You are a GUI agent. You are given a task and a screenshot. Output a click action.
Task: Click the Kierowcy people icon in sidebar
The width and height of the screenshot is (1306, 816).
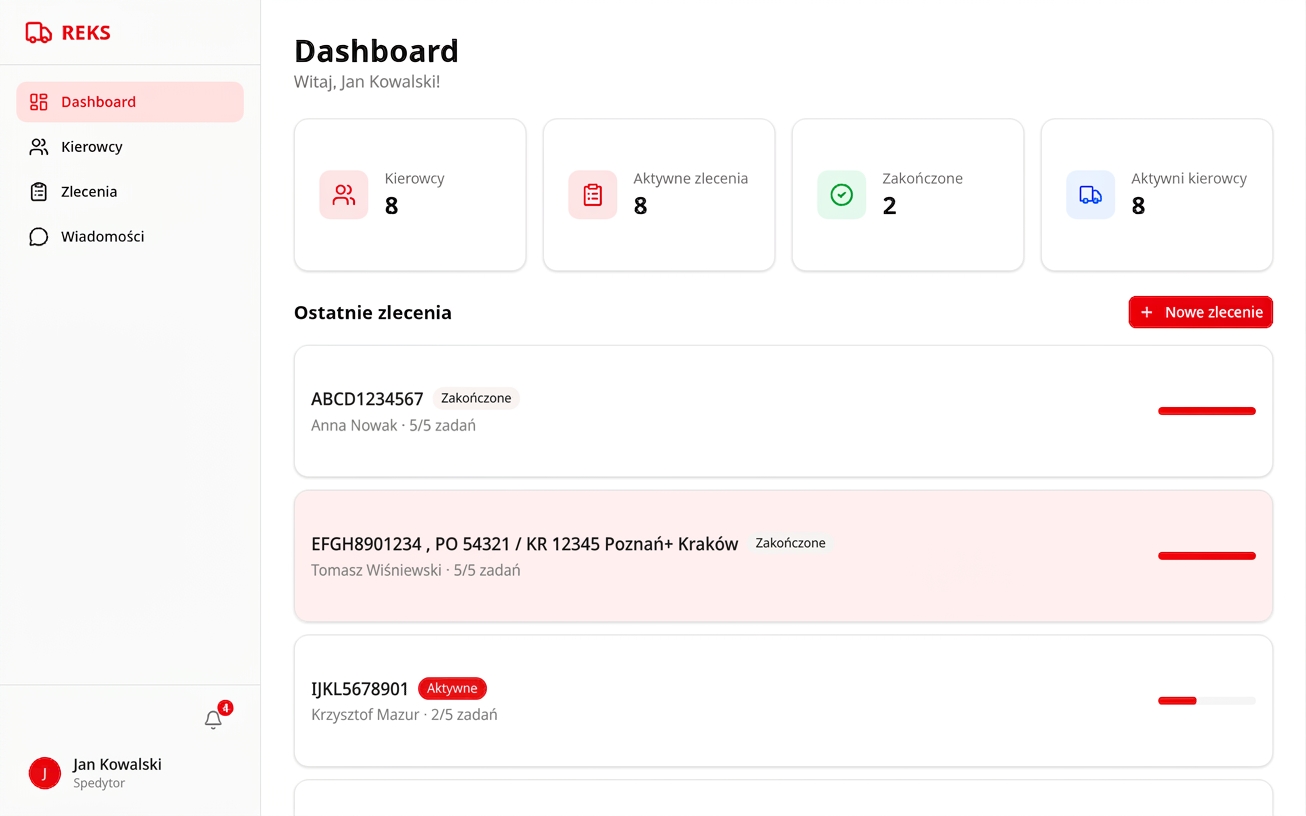39,147
